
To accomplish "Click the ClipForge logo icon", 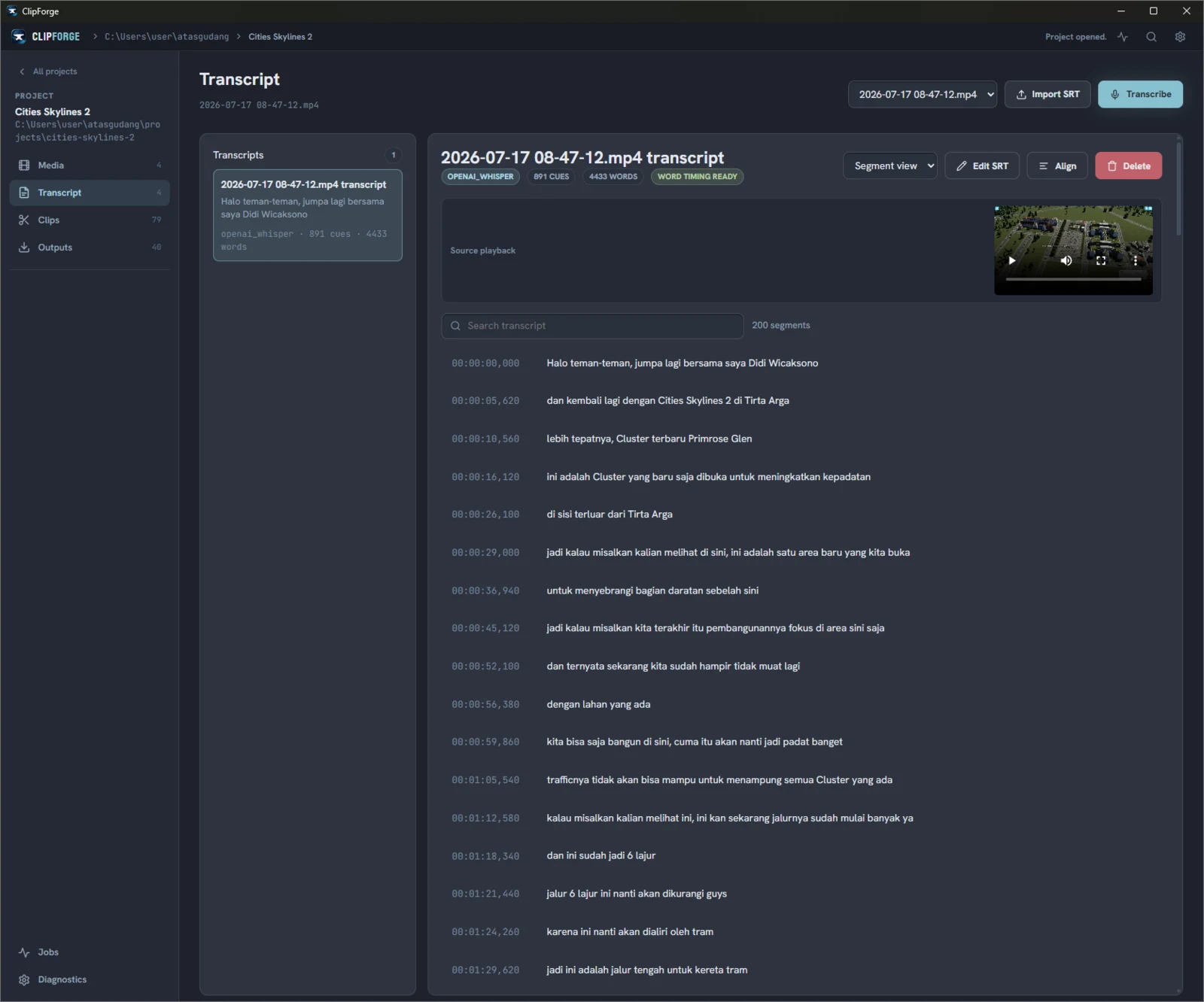I will click(x=19, y=37).
